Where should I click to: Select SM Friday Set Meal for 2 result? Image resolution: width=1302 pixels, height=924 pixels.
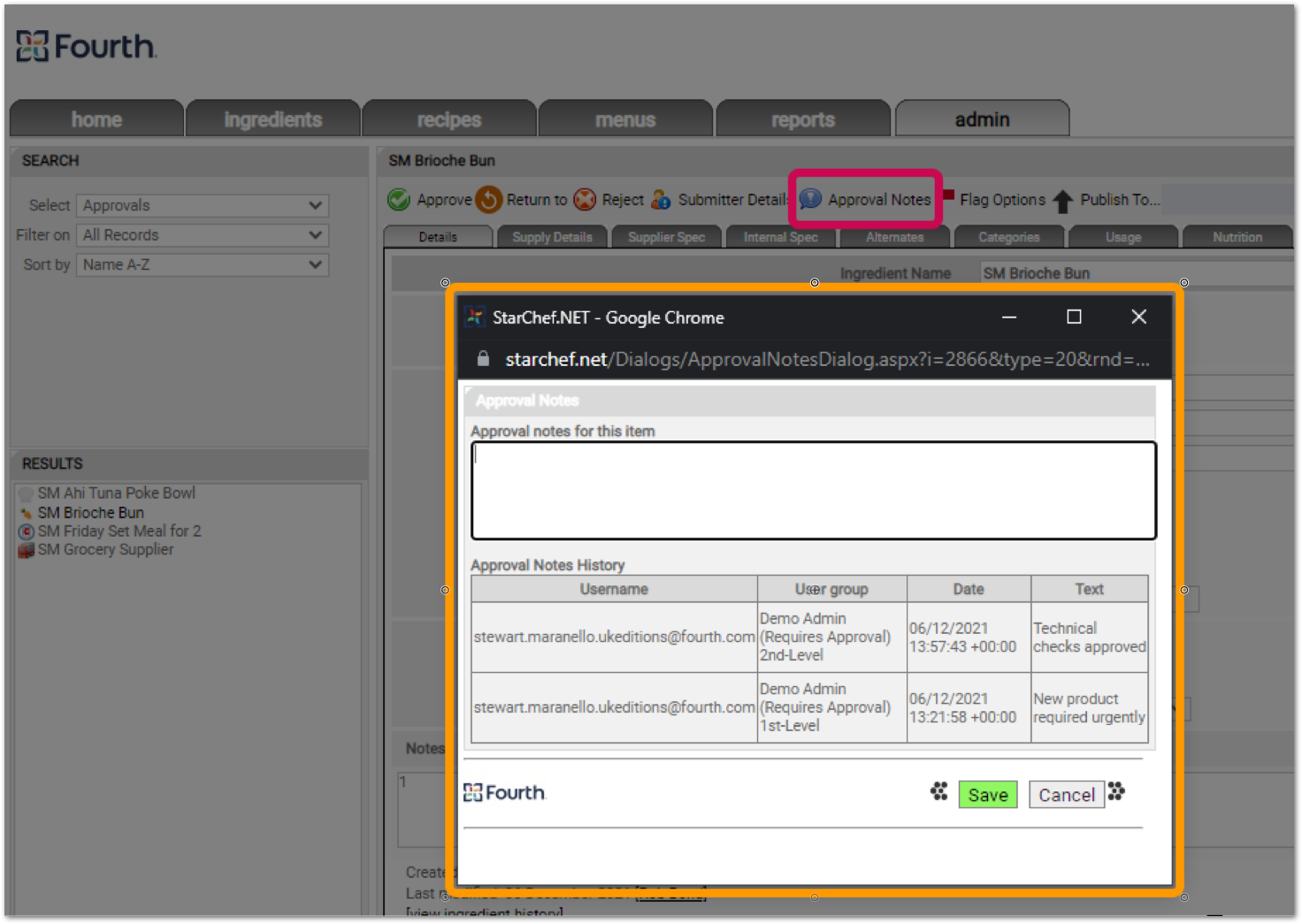(x=119, y=531)
